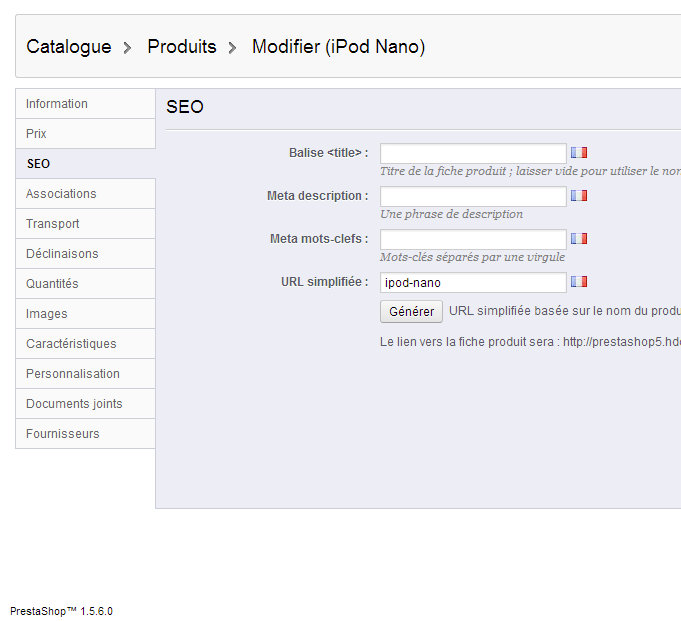Open language flag beside Meta mots-clefs field

[579, 239]
